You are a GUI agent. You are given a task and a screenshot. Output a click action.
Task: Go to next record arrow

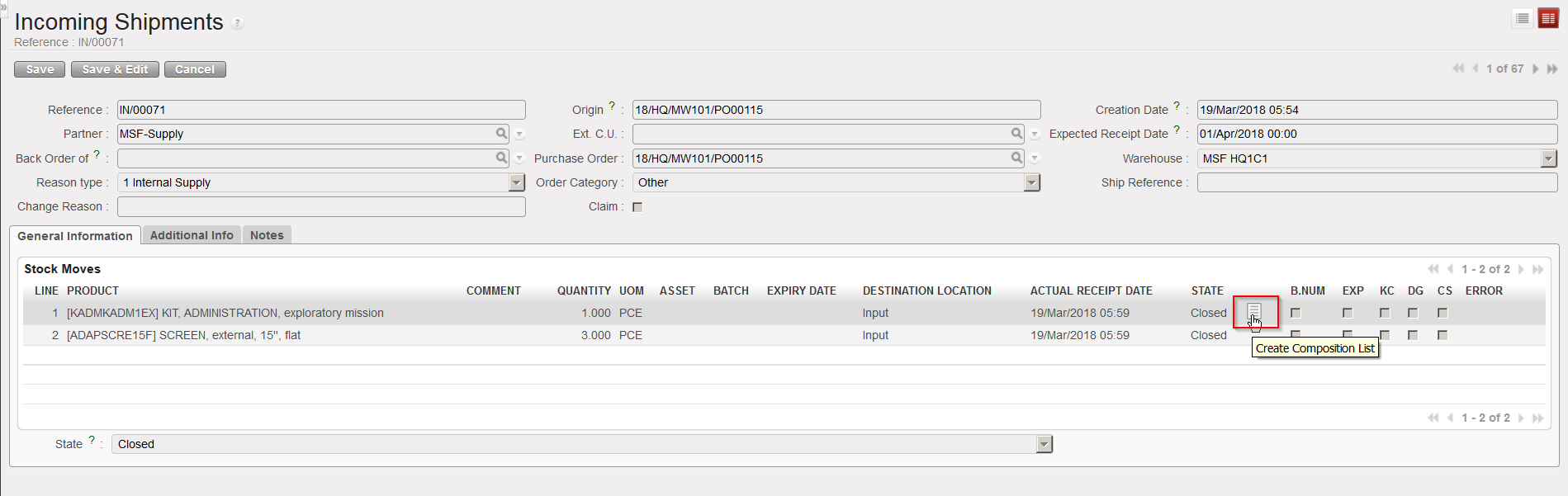[x=1535, y=68]
